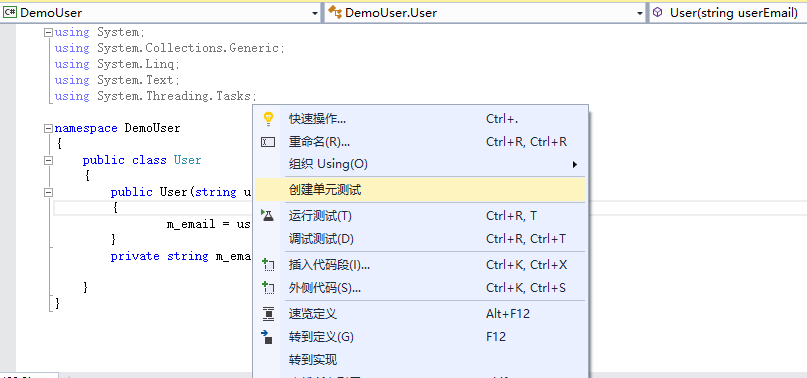
Task: Click the 'm_email =' assignment line
Action: [208, 224]
